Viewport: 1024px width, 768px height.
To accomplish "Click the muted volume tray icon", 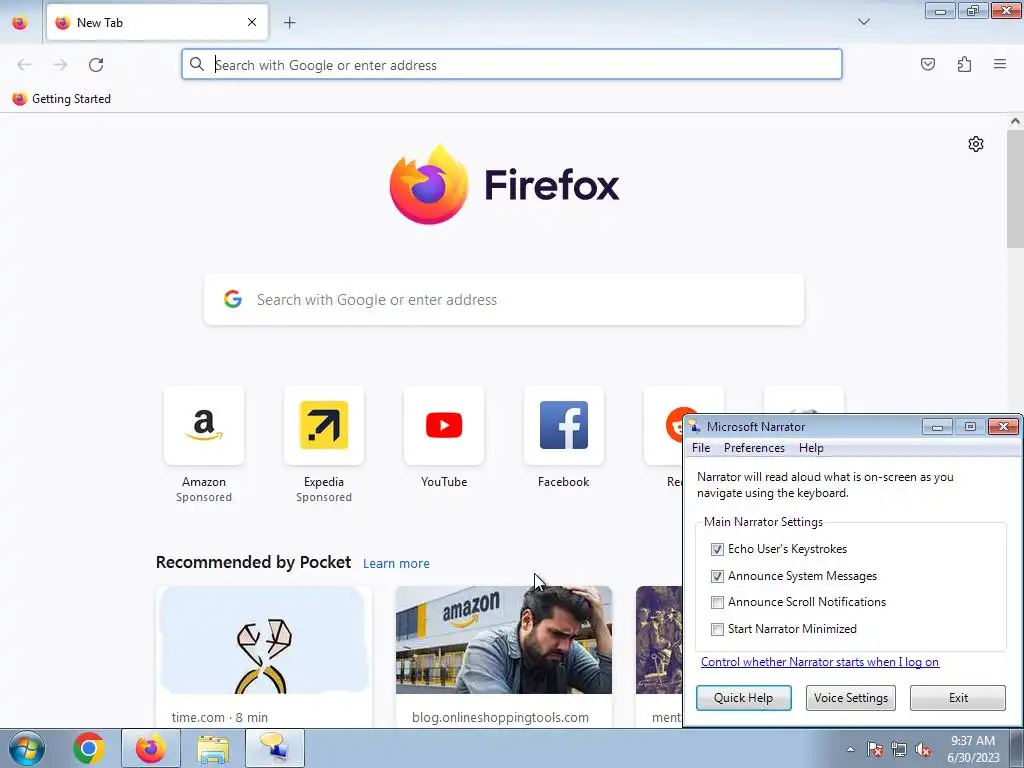I will click(923, 749).
